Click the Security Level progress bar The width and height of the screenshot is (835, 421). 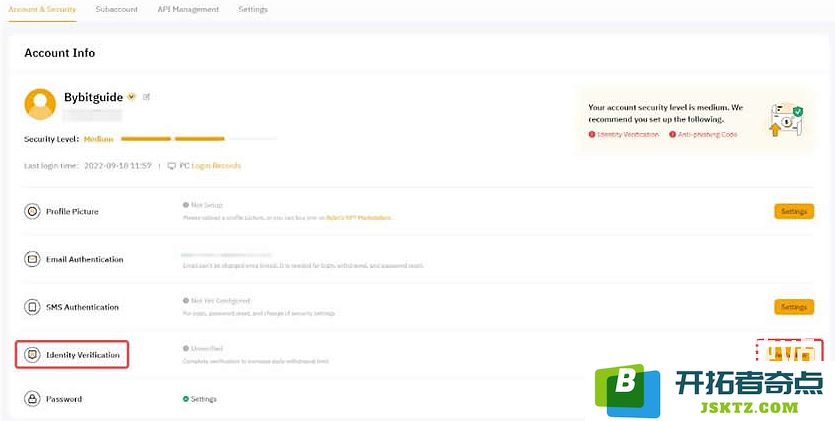coord(199,139)
